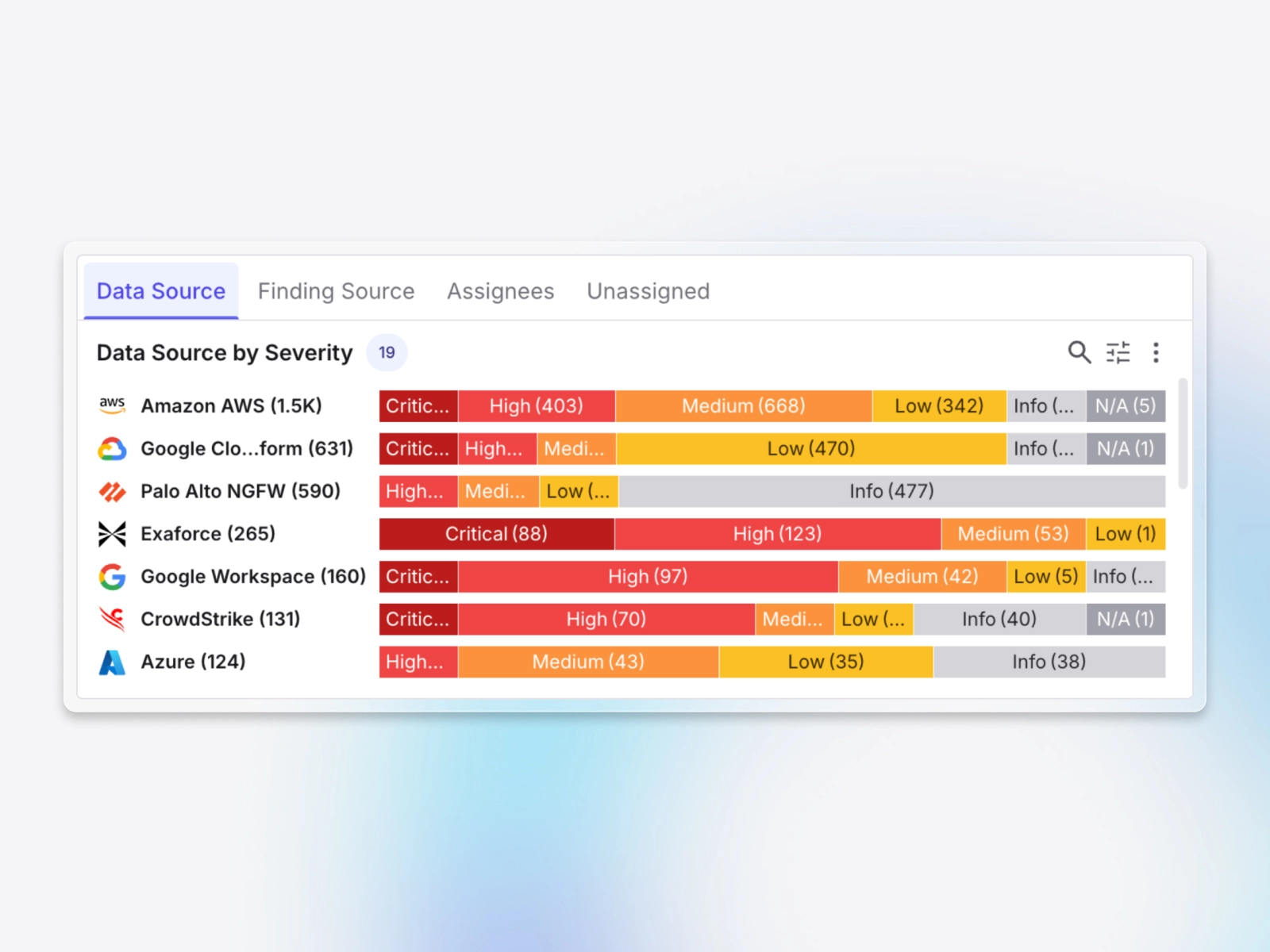Click CrowdStrike Medium segment
Screen dimensions: 1270x952
point(795,619)
